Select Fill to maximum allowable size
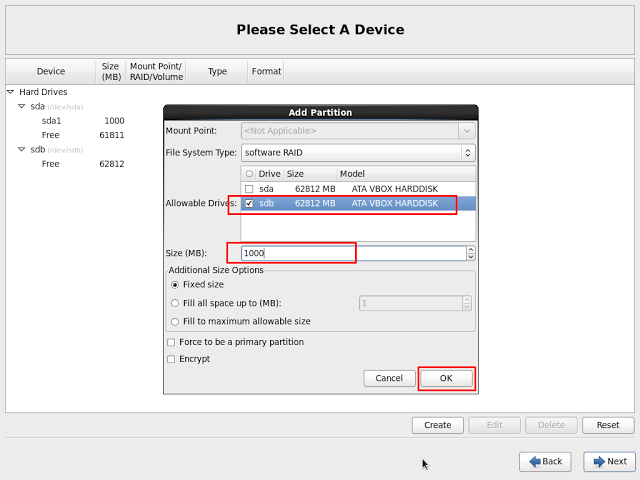 (x=175, y=321)
